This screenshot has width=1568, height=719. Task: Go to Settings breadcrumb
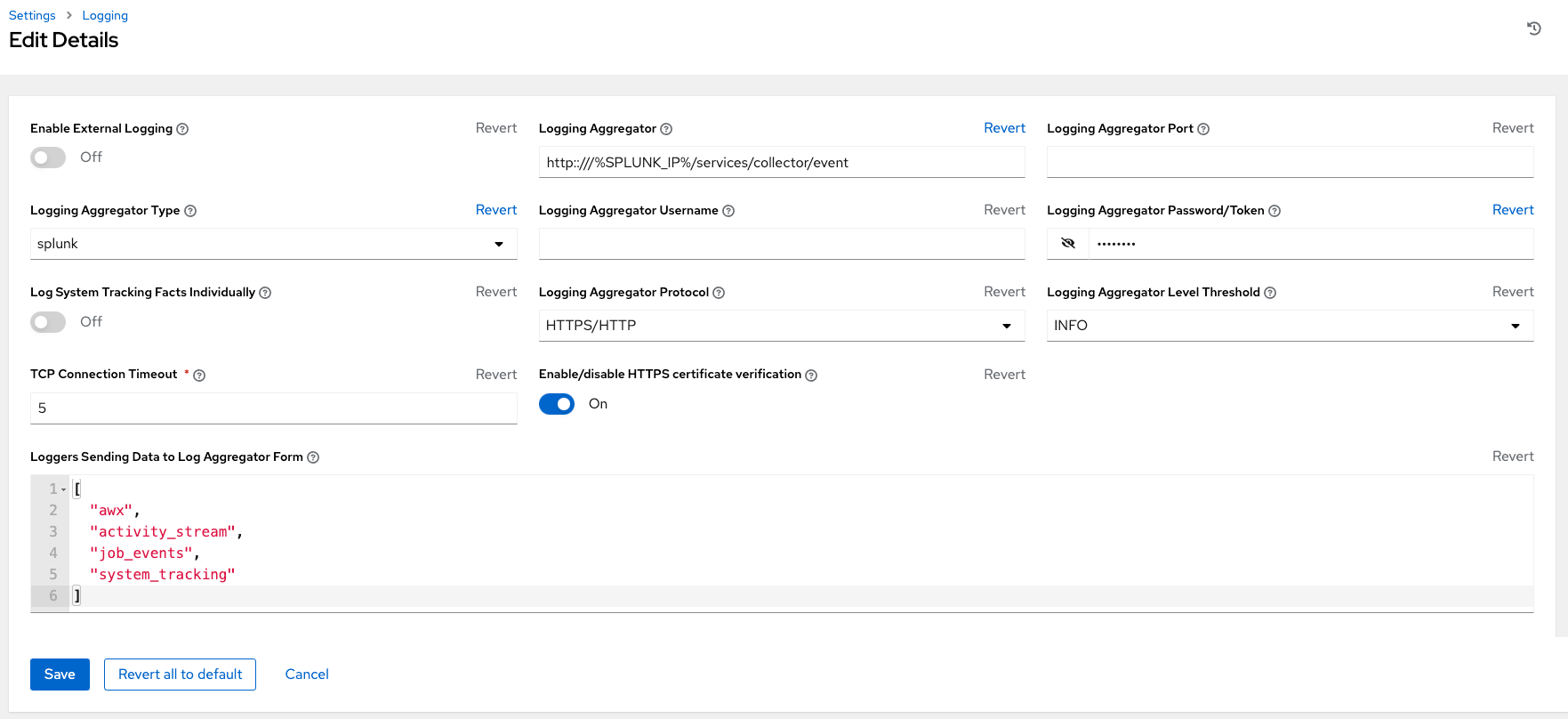click(32, 15)
